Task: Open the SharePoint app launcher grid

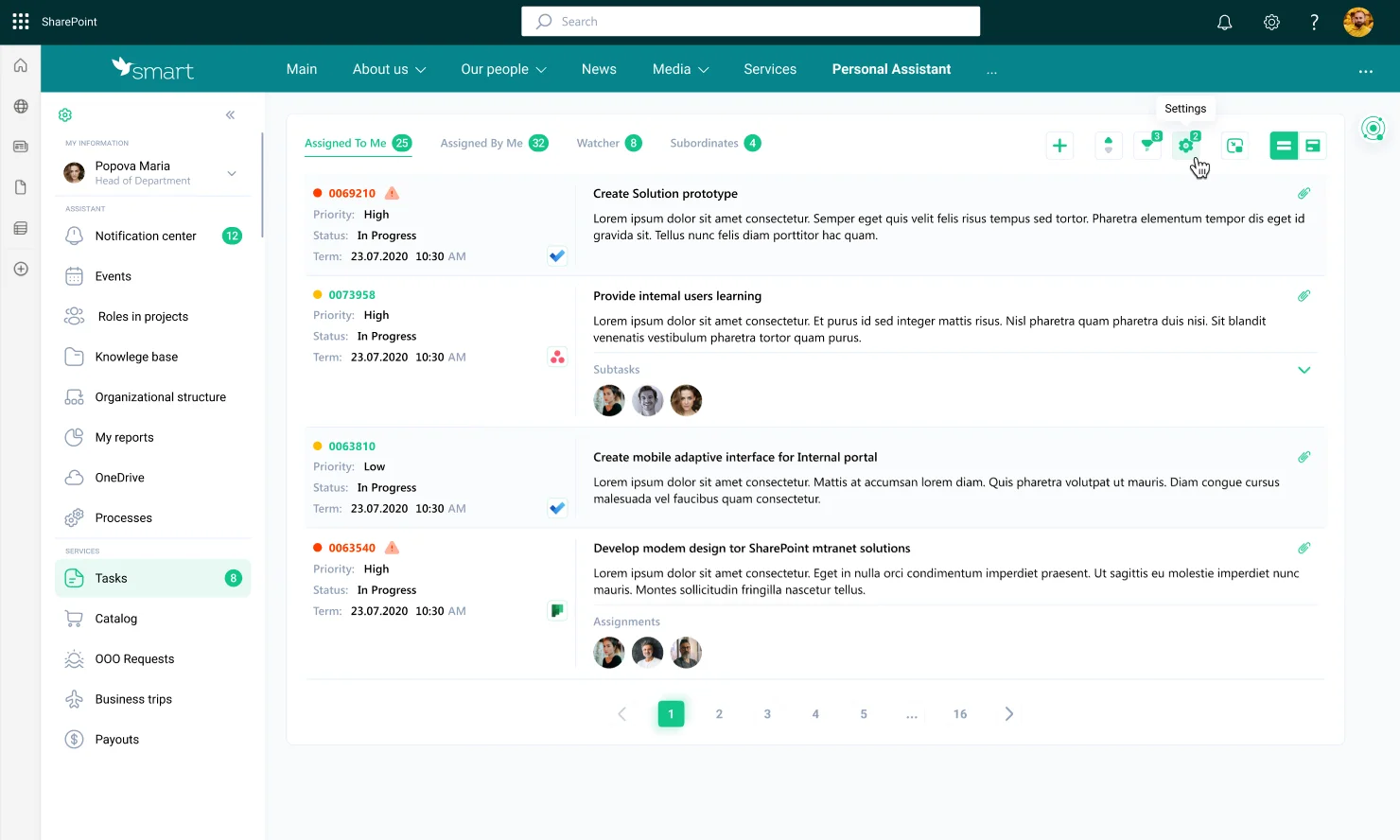Action: pyautogui.click(x=21, y=21)
